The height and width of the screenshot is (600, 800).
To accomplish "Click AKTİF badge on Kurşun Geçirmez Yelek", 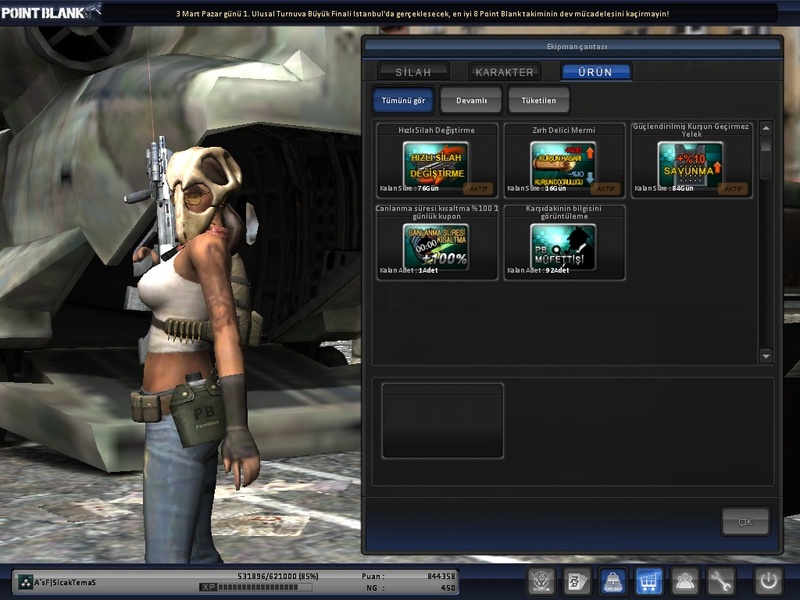I will tap(733, 189).
